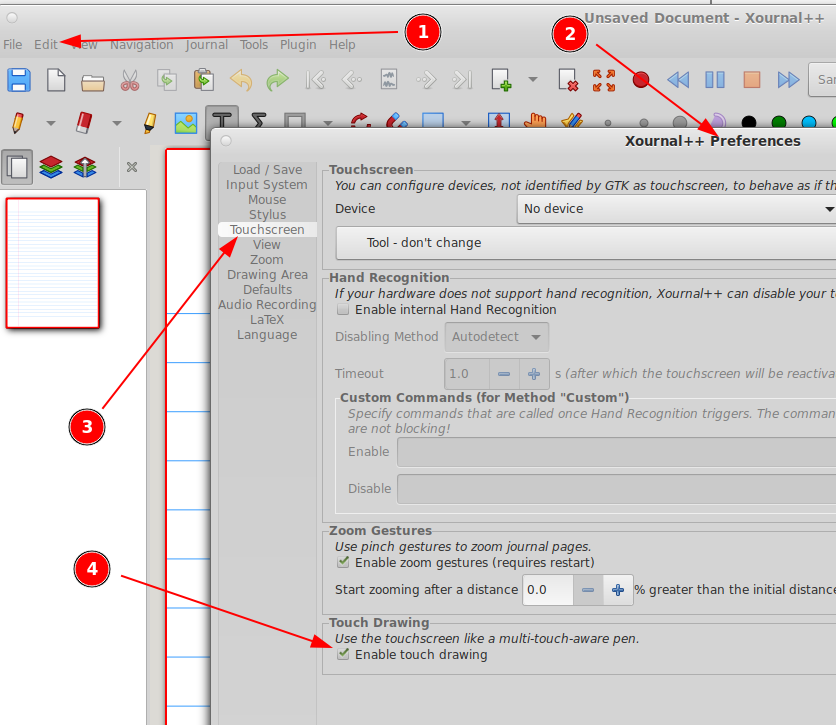
Task: Expand the pen tool options arrow
Action: 51,123
